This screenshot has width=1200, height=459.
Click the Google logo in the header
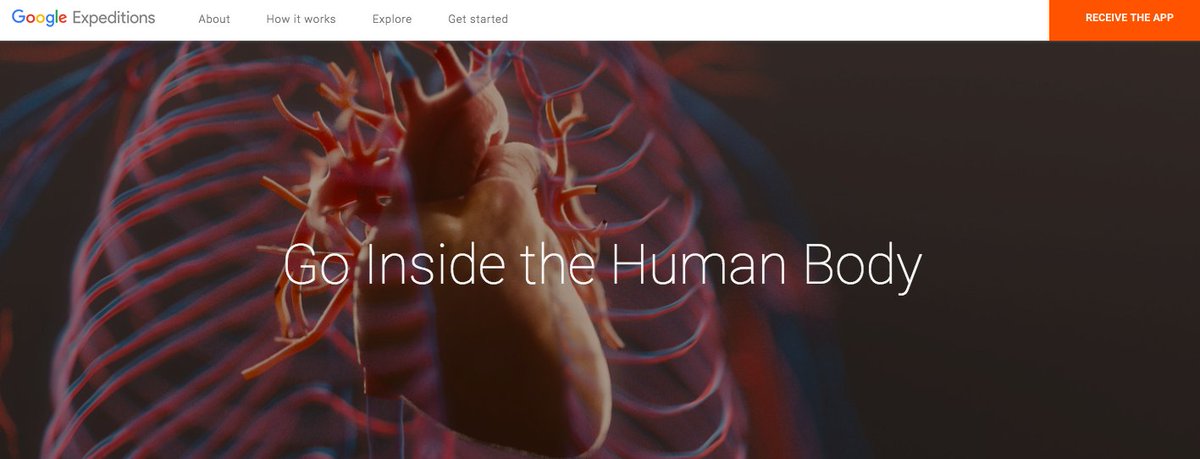[x=37, y=19]
